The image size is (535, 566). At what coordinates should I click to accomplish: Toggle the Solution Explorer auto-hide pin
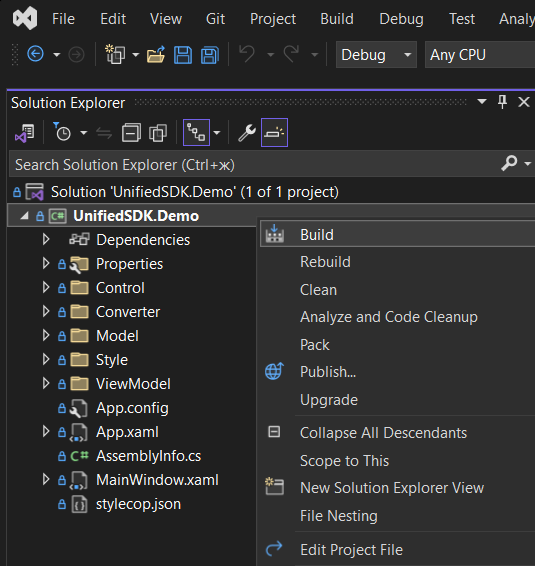click(x=502, y=102)
